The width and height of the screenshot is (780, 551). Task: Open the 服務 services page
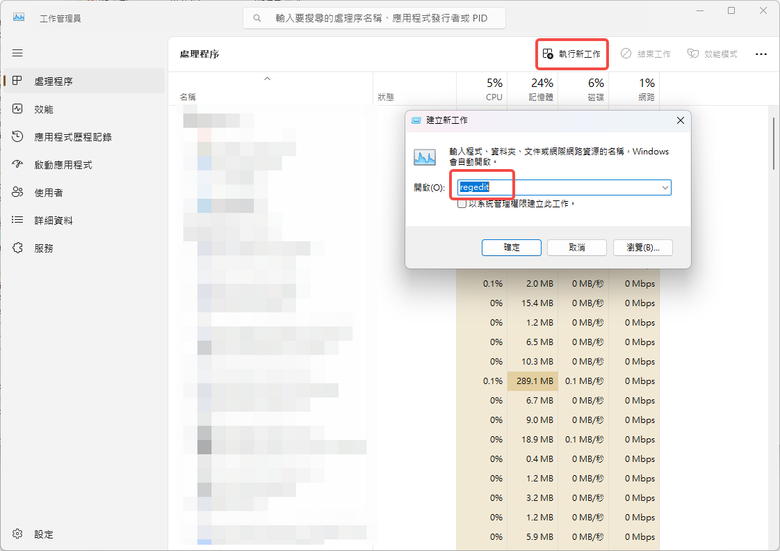85,248
